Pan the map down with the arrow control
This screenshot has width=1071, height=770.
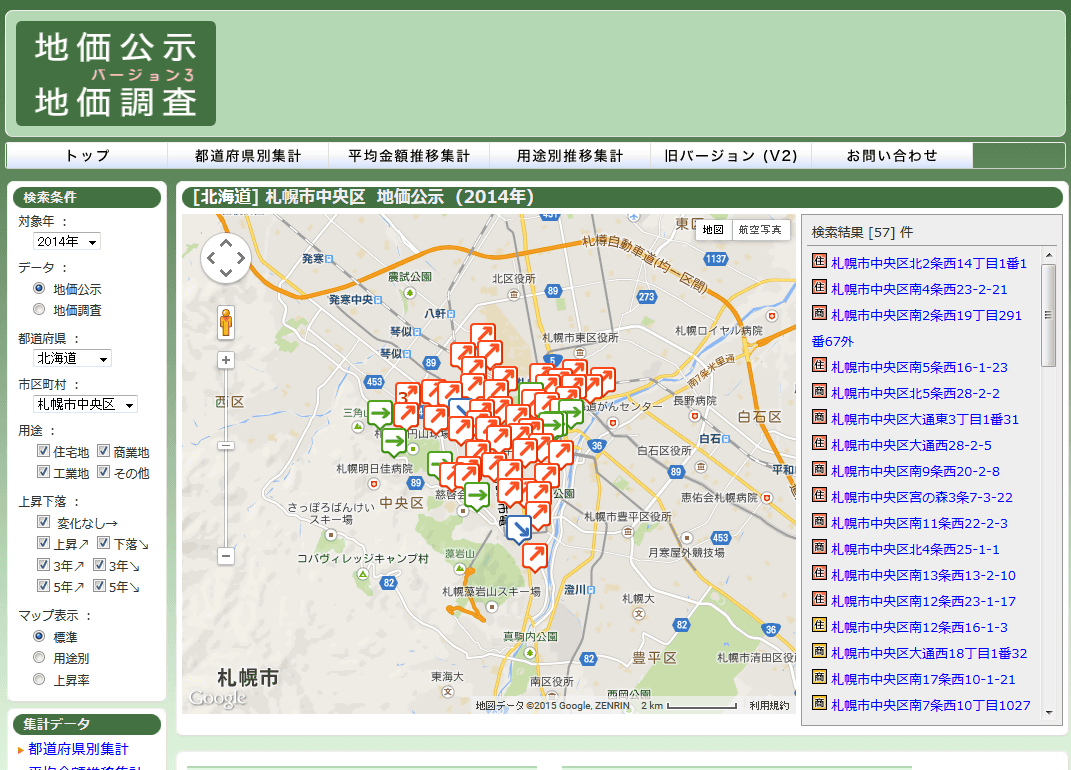pos(226,273)
